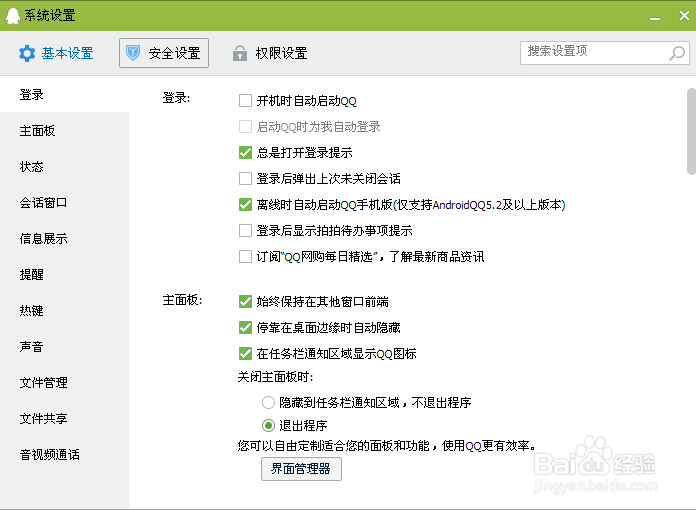Click the vertical scrollbar thumb
Screen dimensions: 696x510
click(x=691, y=131)
